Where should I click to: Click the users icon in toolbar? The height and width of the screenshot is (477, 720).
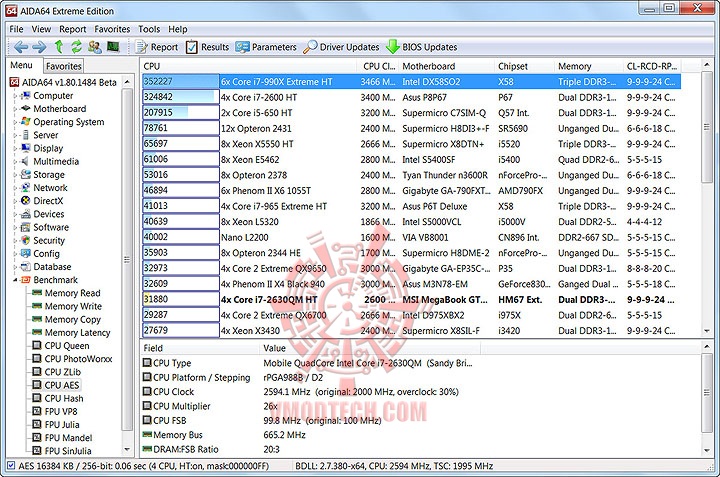[95, 46]
